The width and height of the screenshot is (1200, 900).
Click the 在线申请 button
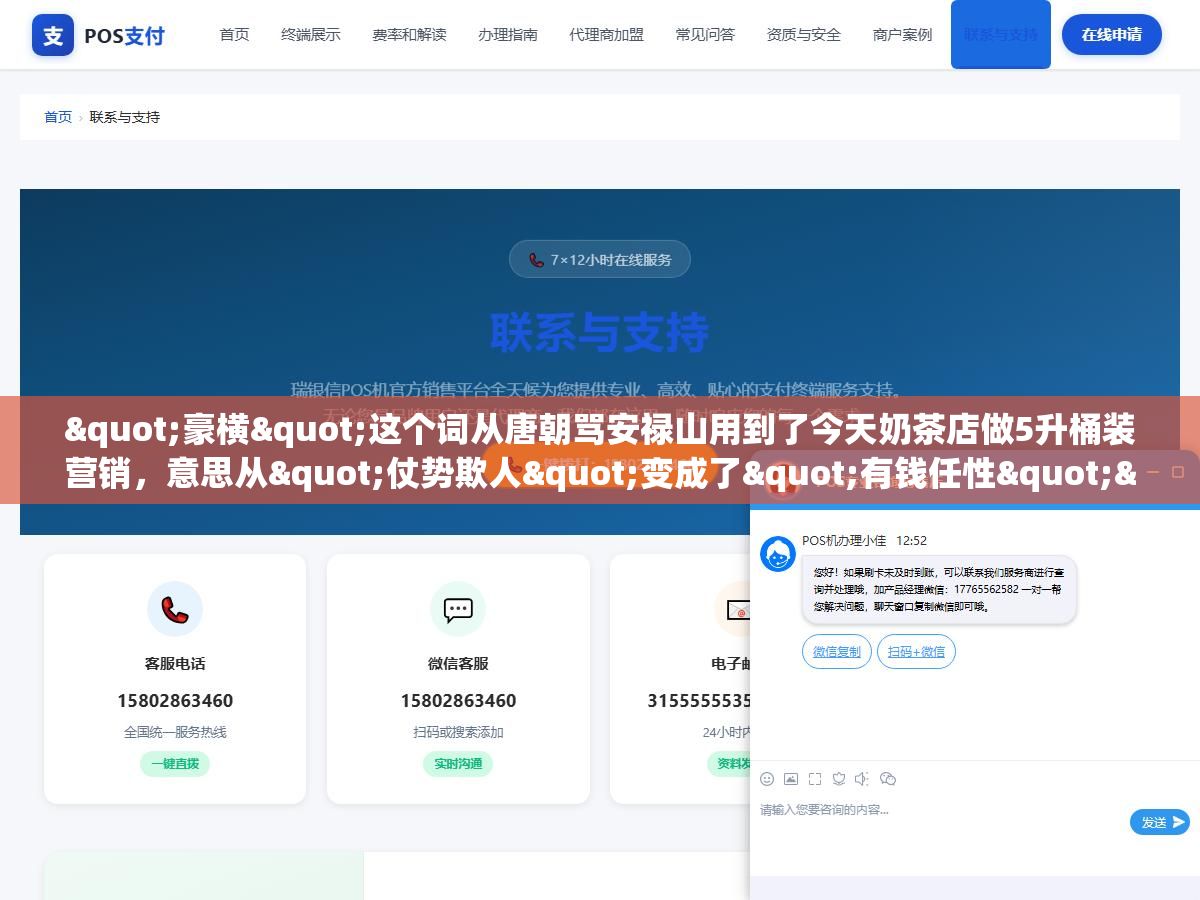[x=1112, y=35]
